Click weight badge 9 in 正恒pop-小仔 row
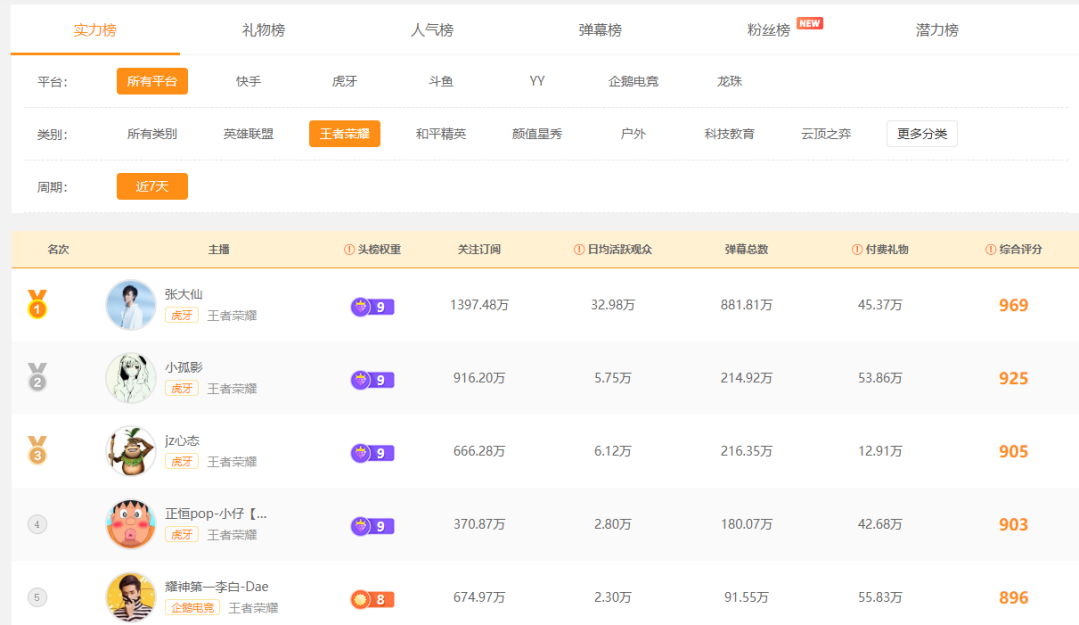The height and width of the screenshot is (625, 1079). 372,527
